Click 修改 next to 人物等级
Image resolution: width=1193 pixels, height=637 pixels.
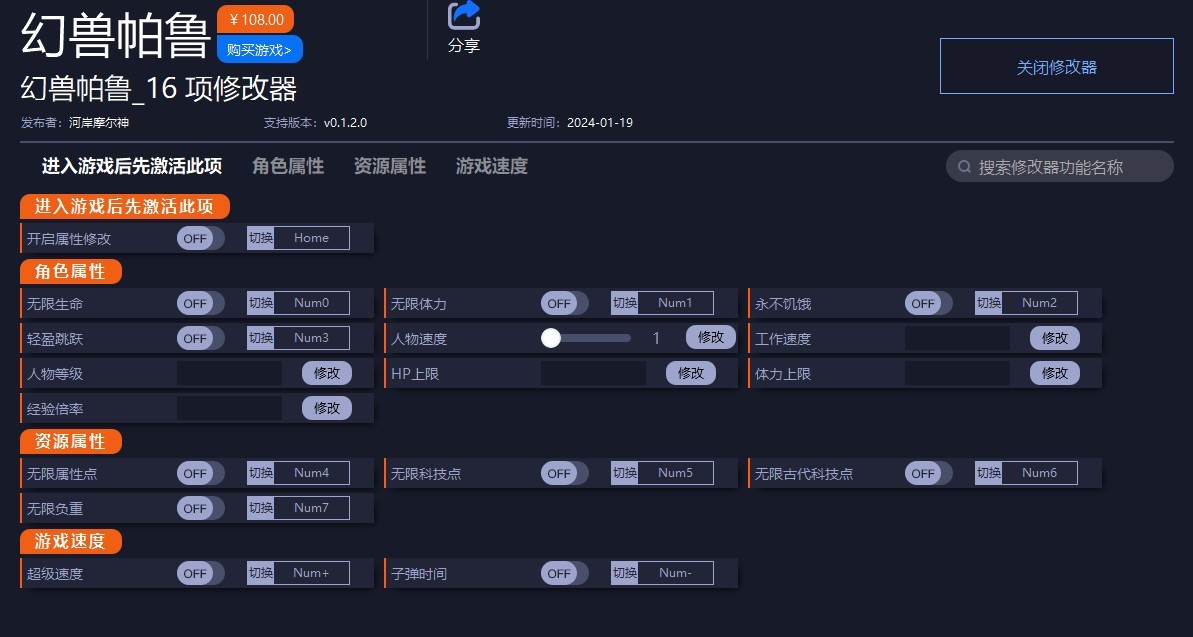pos(328,373)
